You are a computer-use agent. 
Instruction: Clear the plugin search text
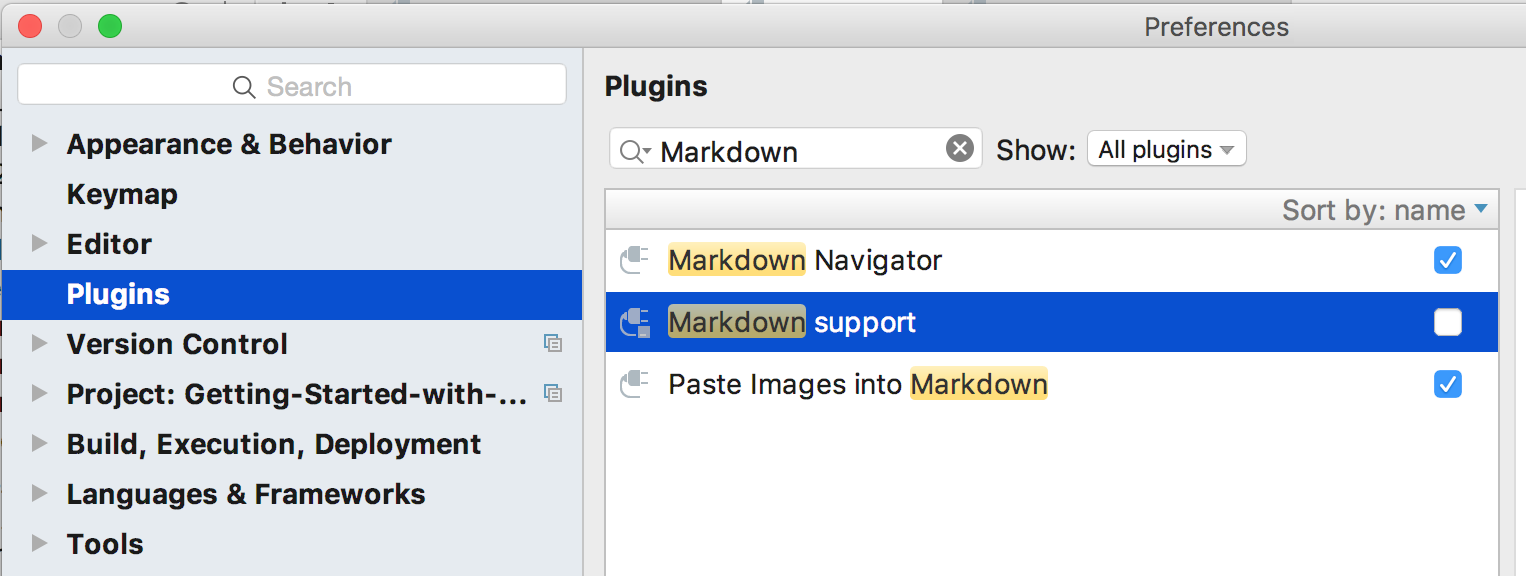coord(959,149)
